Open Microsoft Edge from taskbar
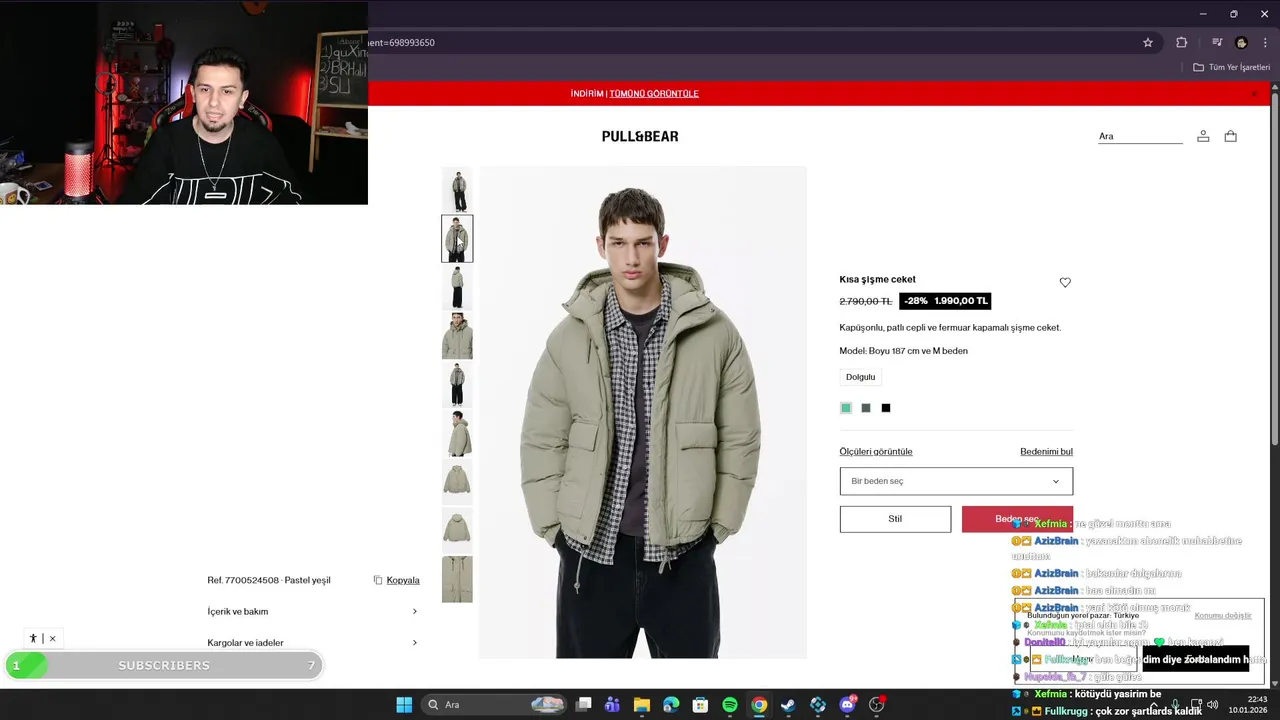 coord(671,705)
